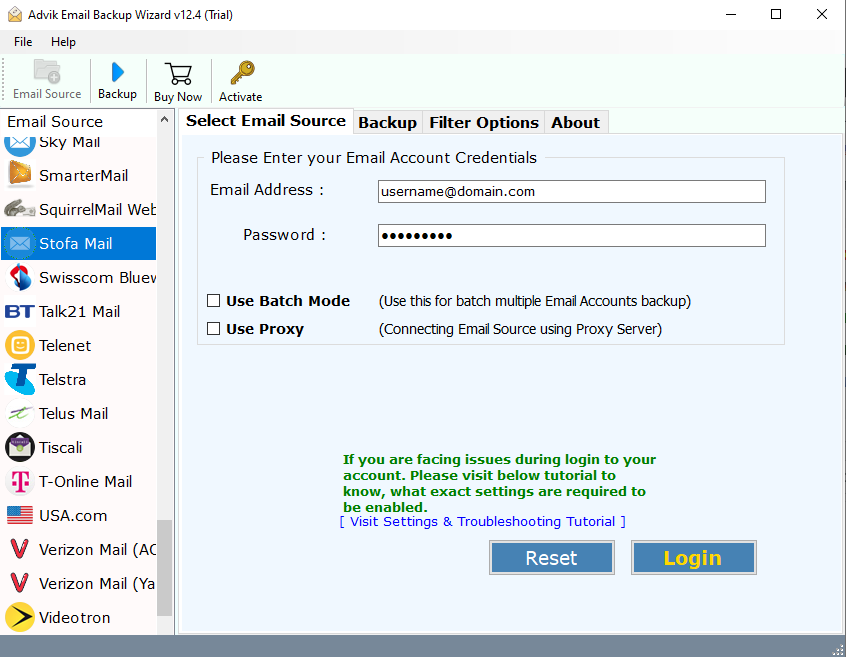
Task: Click the Verizon Mail (Yahoo) icon
Action: (x=20, y=583)
